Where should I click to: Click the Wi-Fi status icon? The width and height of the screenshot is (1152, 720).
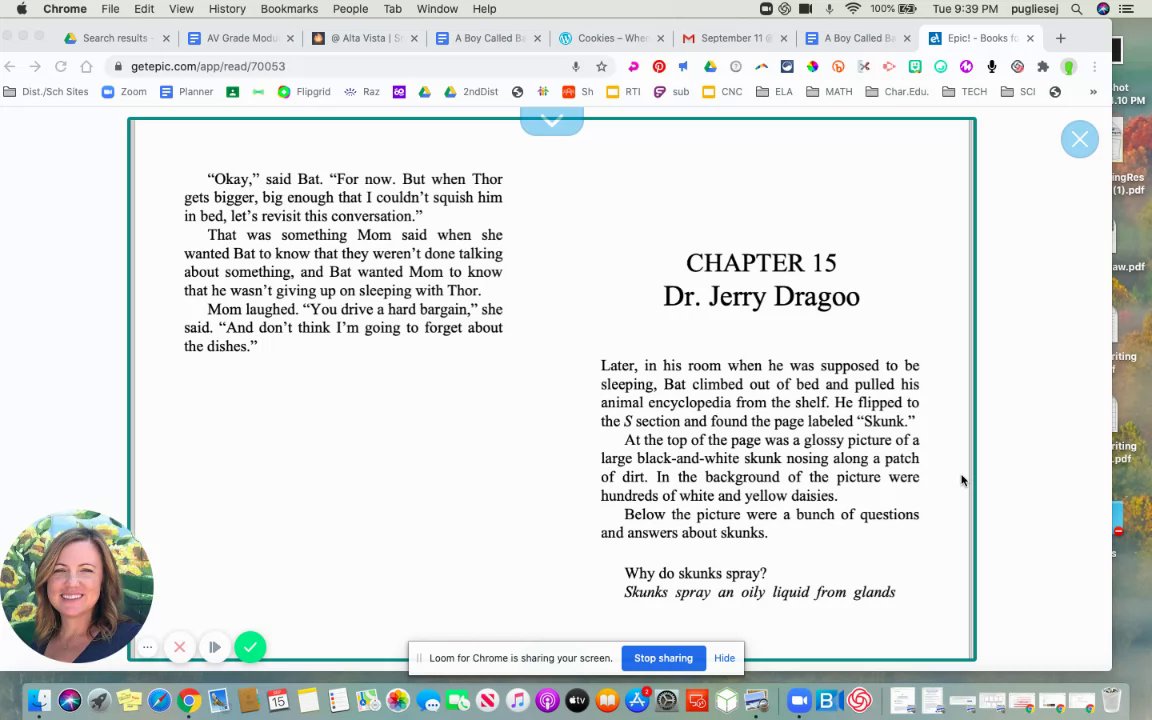pos(853,9)
